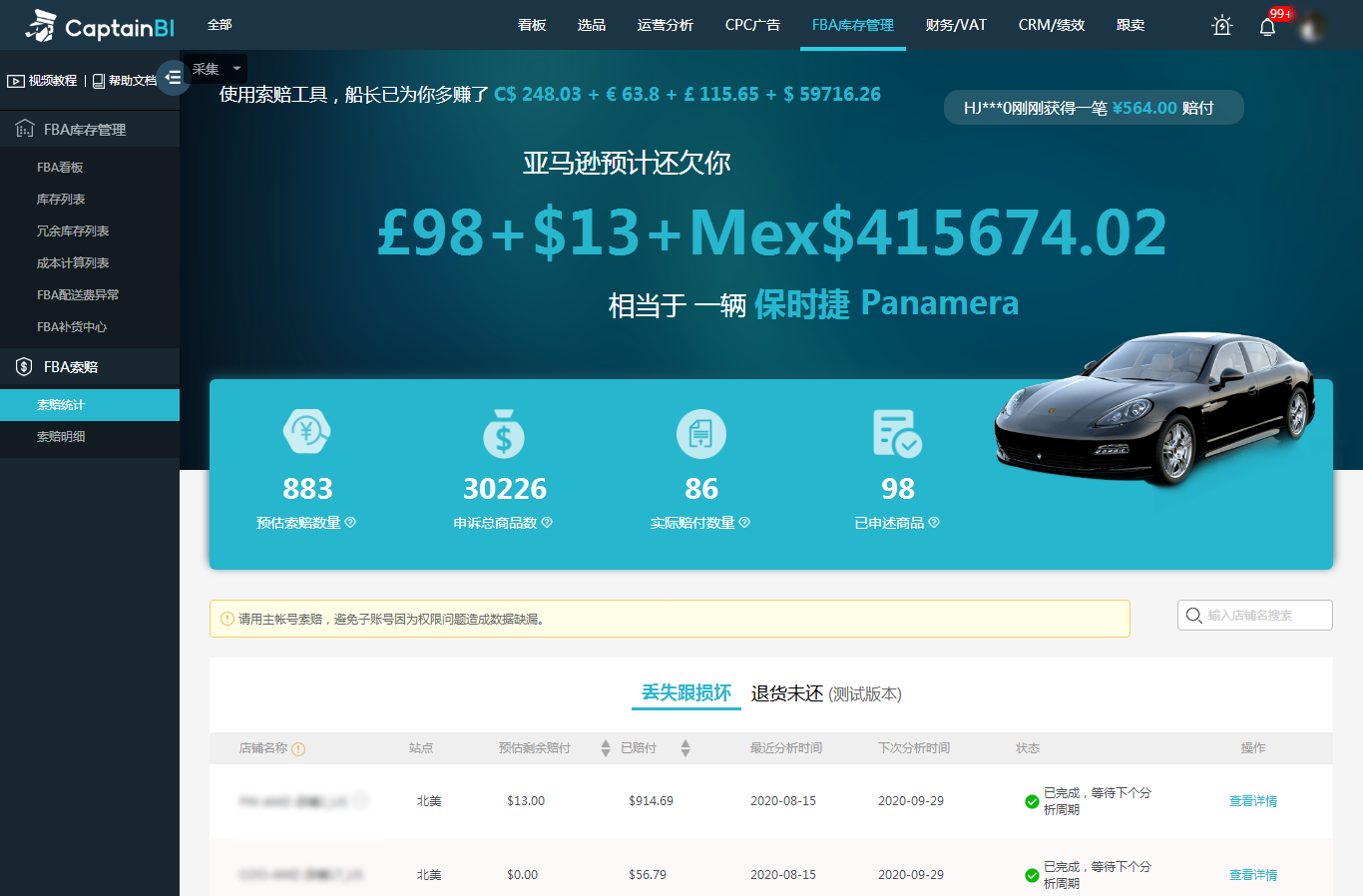Go to FBA看板 in sidebar

60,168
